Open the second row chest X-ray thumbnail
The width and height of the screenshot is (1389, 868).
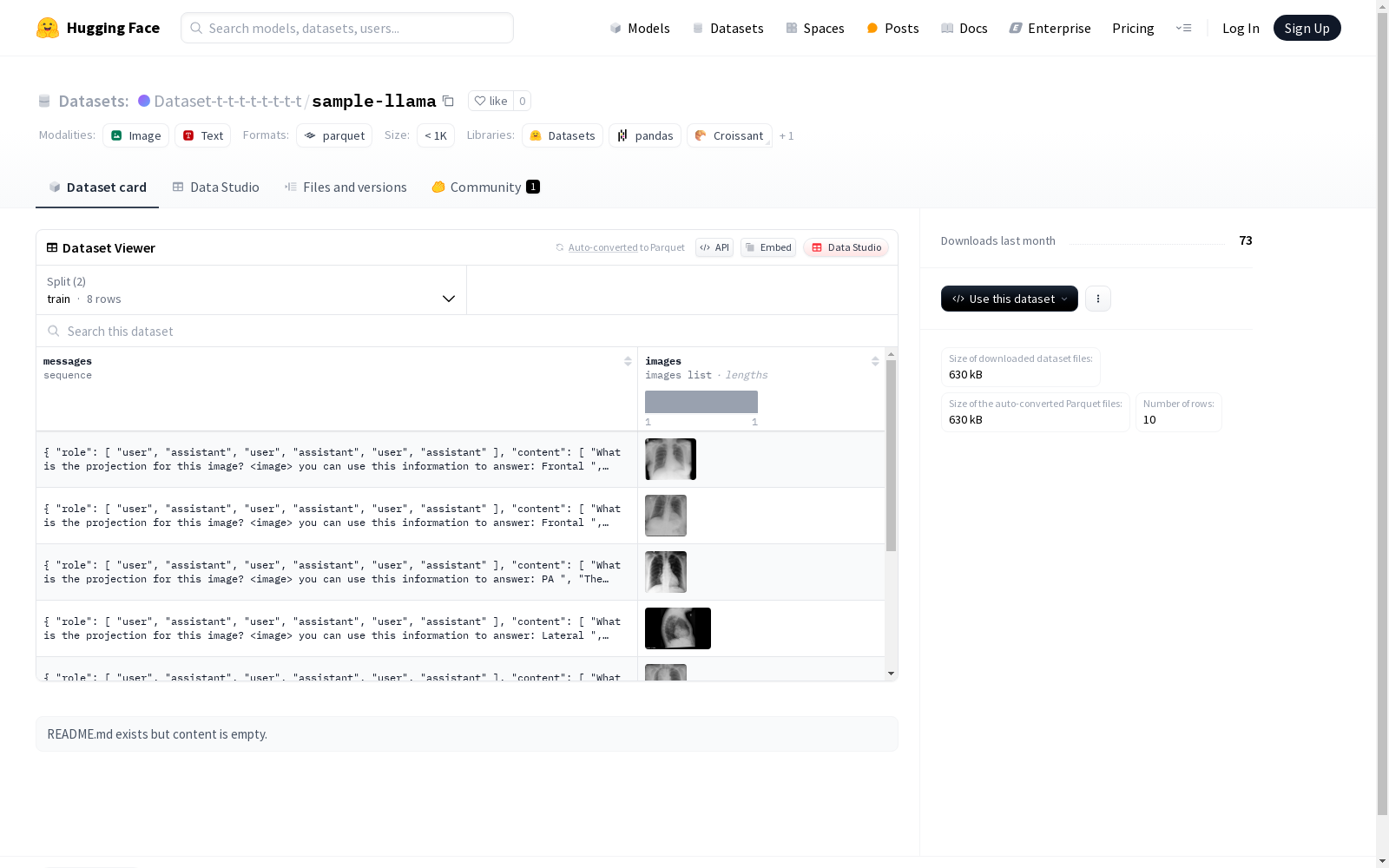[666, 516]
